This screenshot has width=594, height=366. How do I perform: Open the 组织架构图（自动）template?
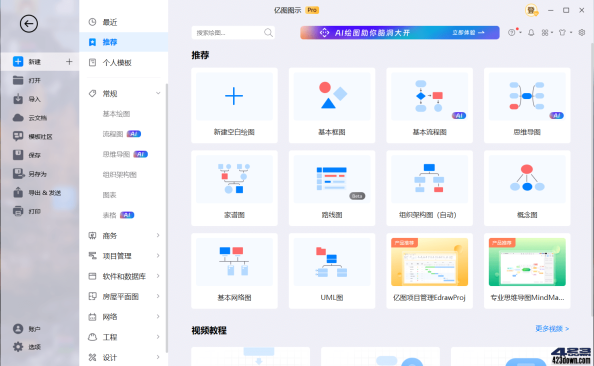429,188
